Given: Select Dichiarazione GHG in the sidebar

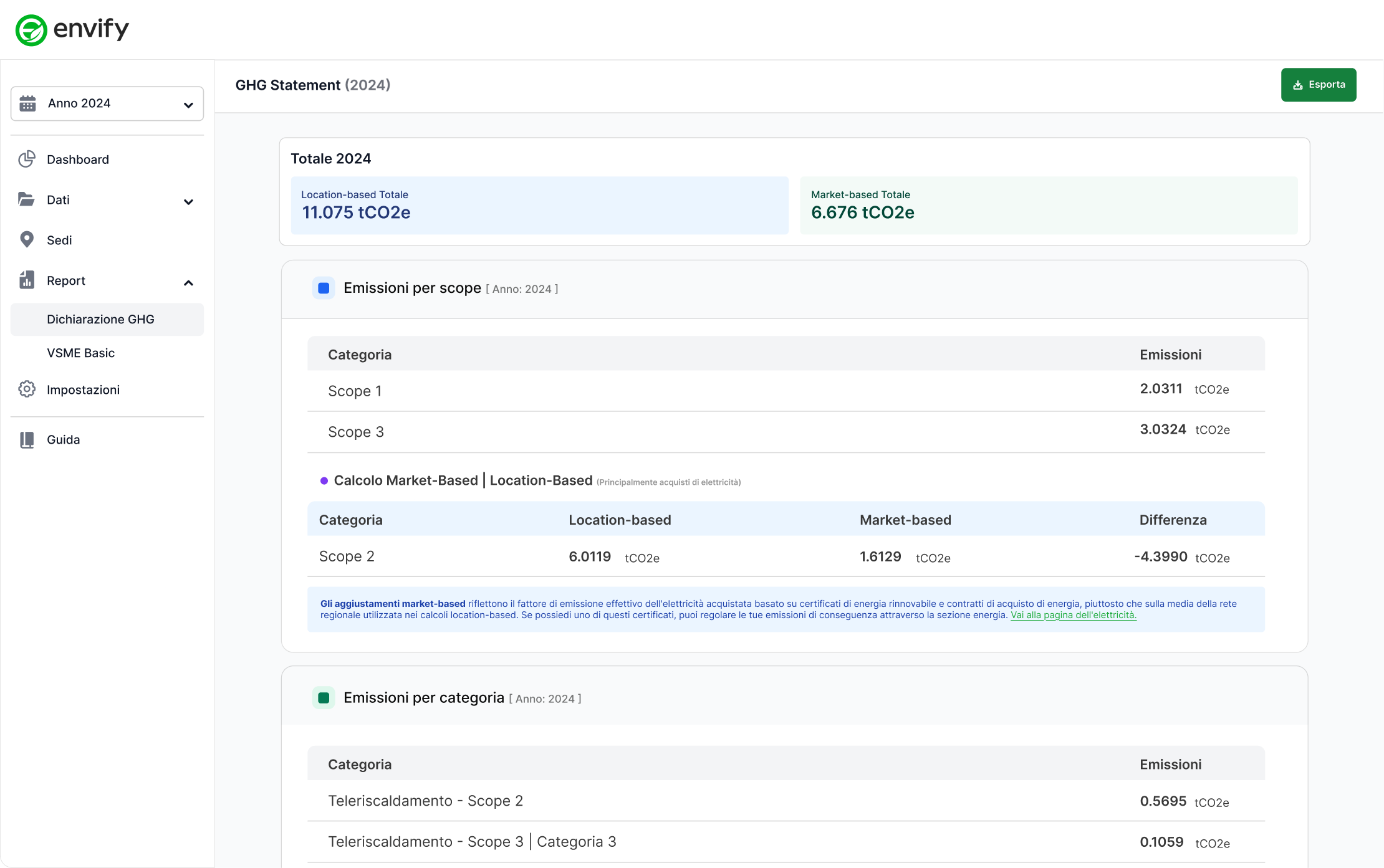Looking at the screenshot, I should pyautogui.click(x=100, y=319).
